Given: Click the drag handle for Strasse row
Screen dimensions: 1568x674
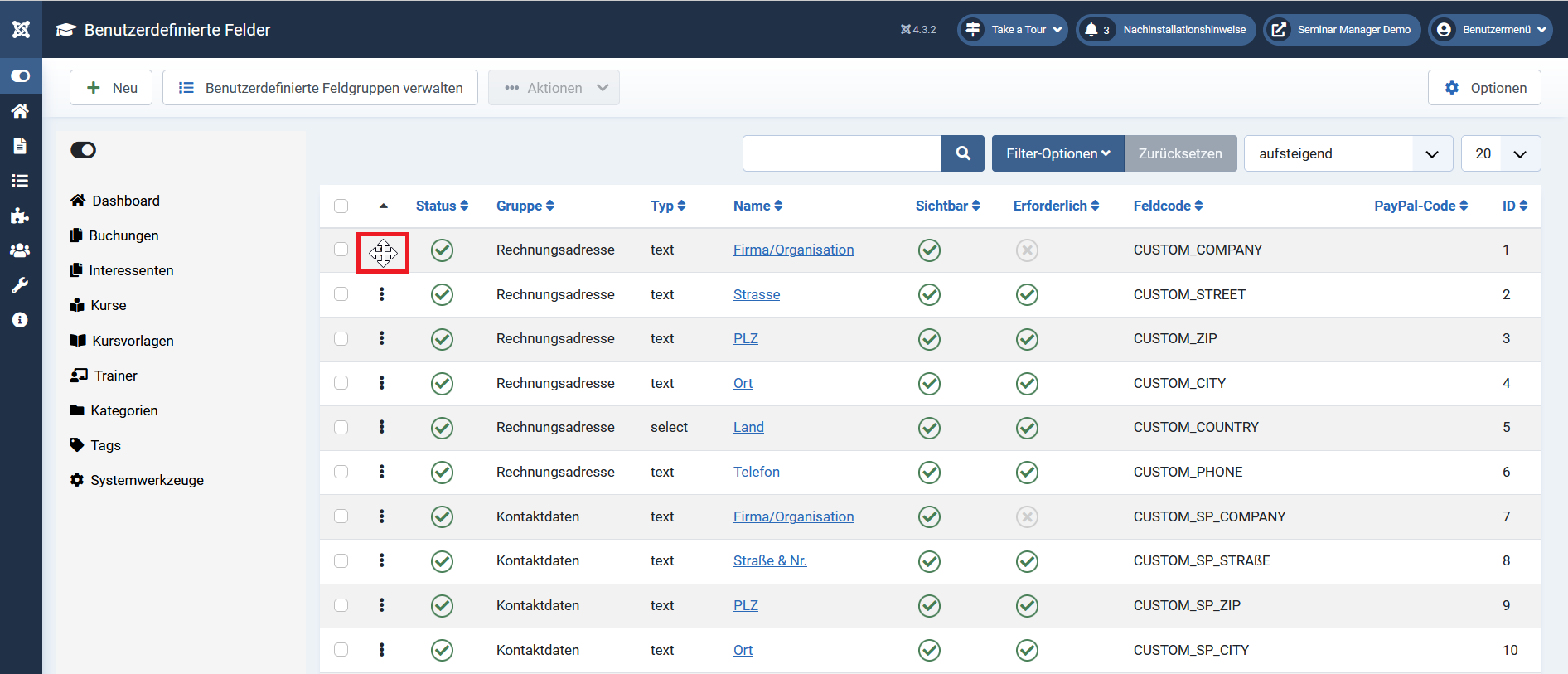Looking at the screenshot, I should pyautogui.click(x=382, y=294).
